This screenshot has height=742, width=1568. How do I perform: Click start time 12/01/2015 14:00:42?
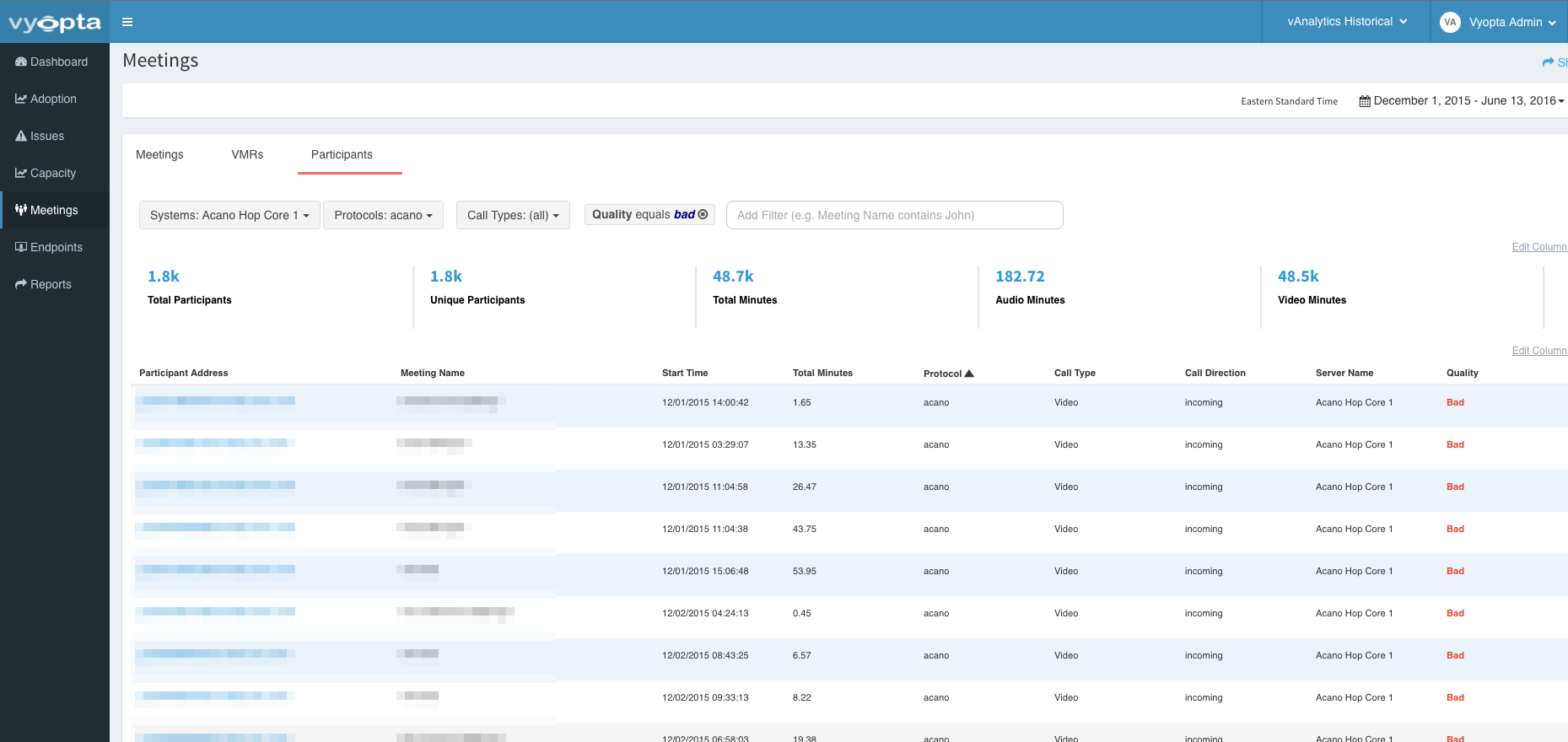[705, 402]
